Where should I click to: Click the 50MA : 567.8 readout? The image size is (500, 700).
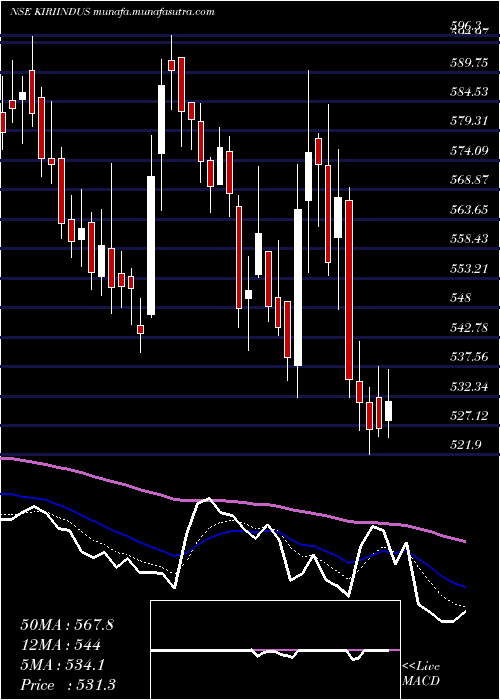point(67,625)
